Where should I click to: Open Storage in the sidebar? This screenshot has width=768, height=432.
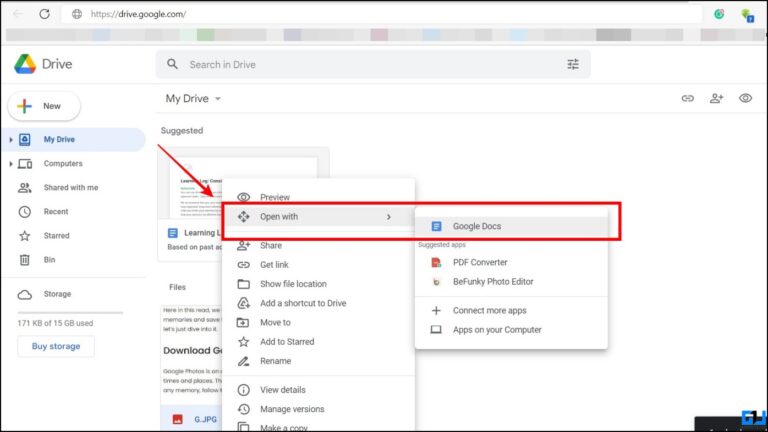click(57, 294)
